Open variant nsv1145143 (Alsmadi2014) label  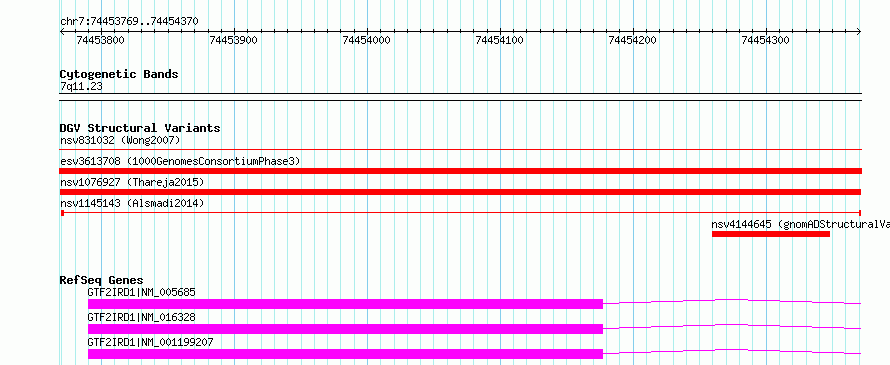pyautogui.click(x=132, y=203)
